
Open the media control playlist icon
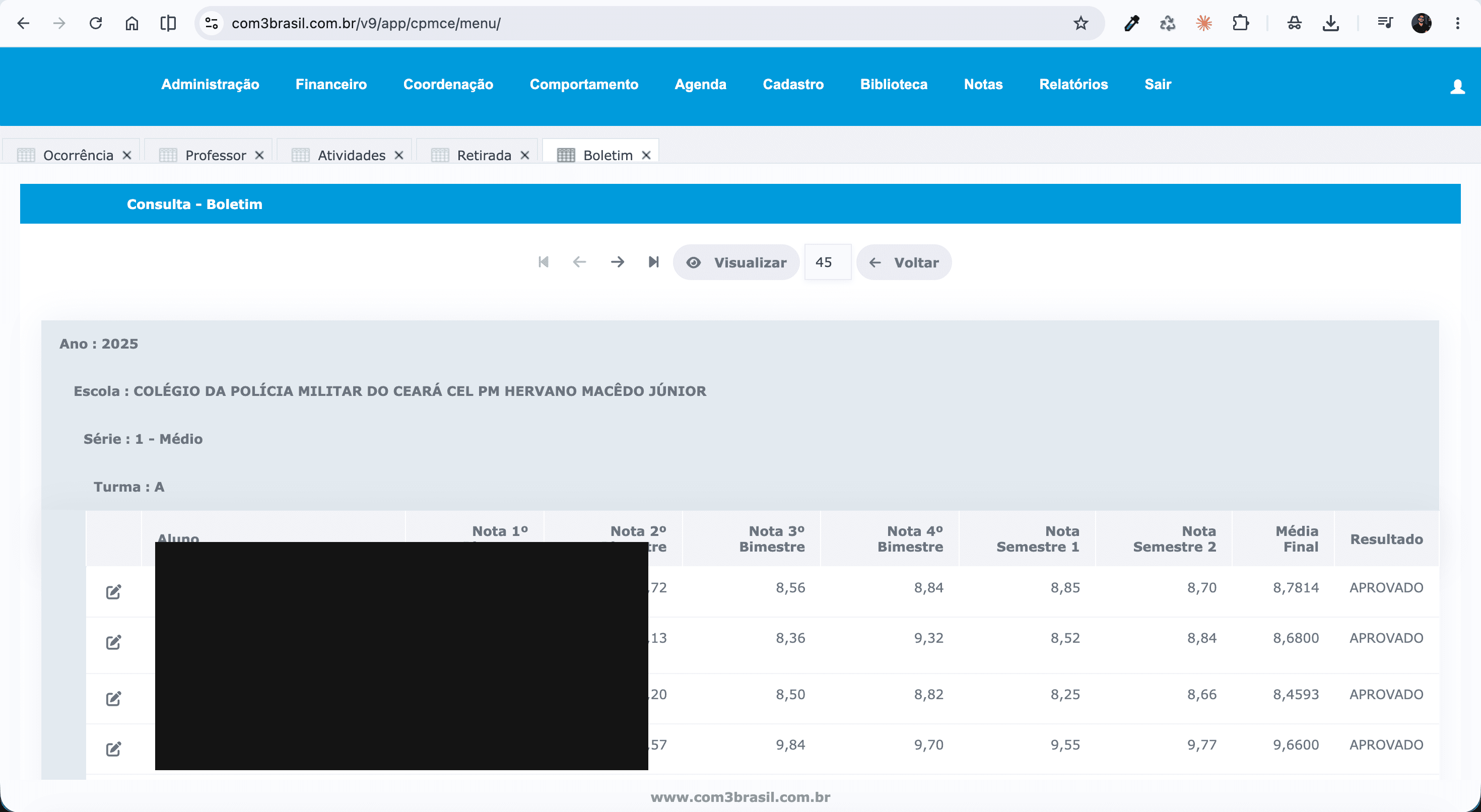tap(1385, 23)
